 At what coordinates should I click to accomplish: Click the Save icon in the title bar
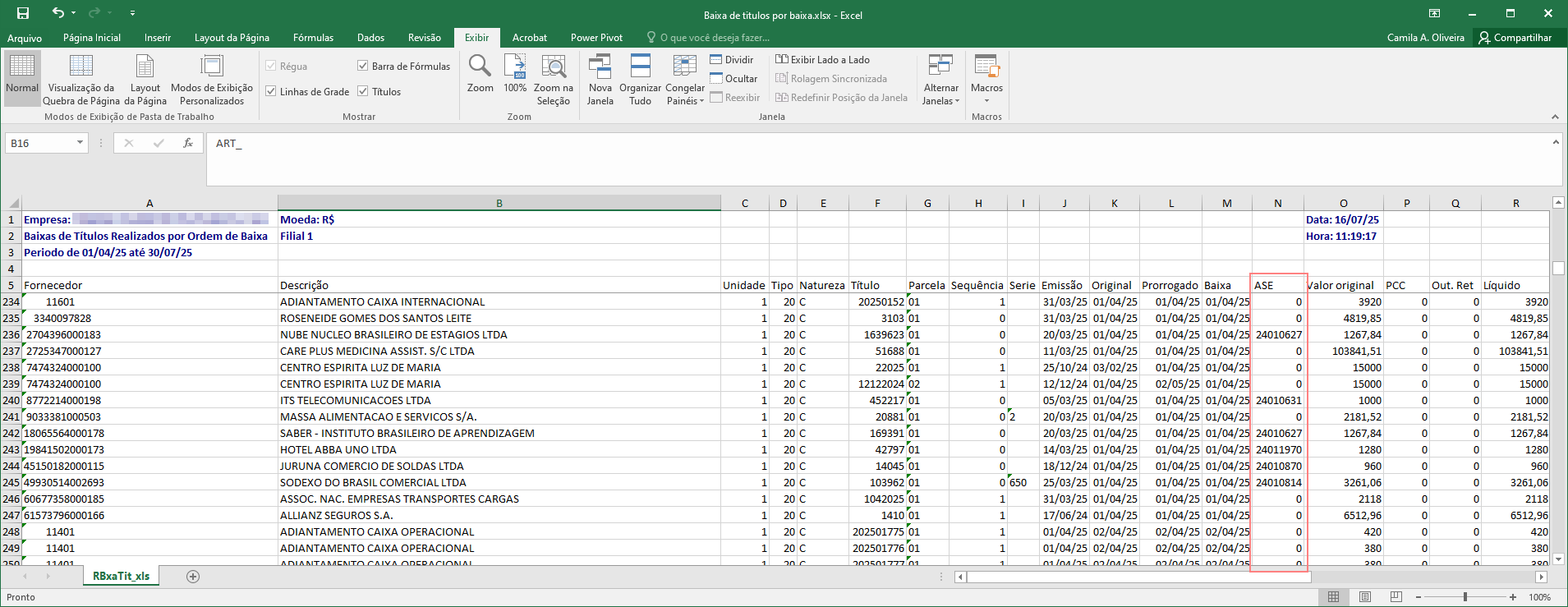[x=23, y=13]
